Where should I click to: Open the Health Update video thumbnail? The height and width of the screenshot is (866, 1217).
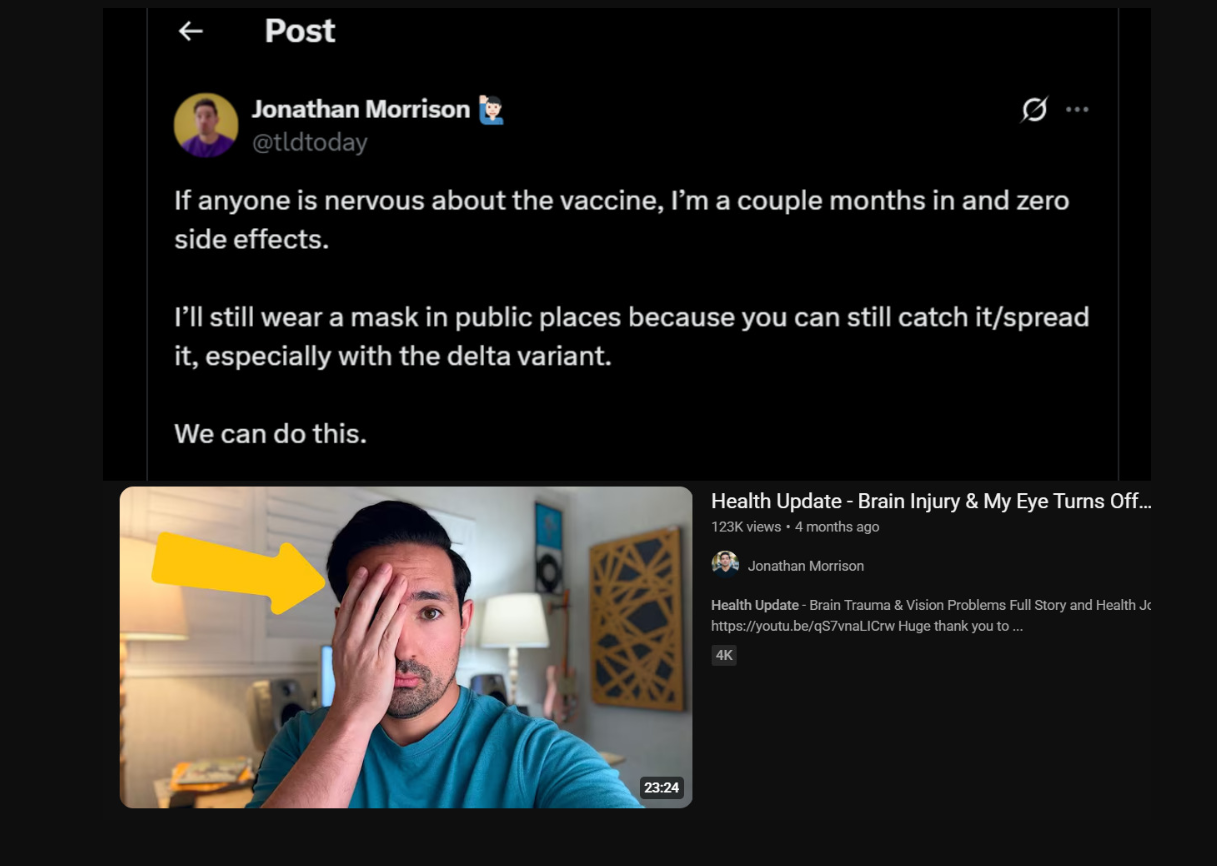406,647
